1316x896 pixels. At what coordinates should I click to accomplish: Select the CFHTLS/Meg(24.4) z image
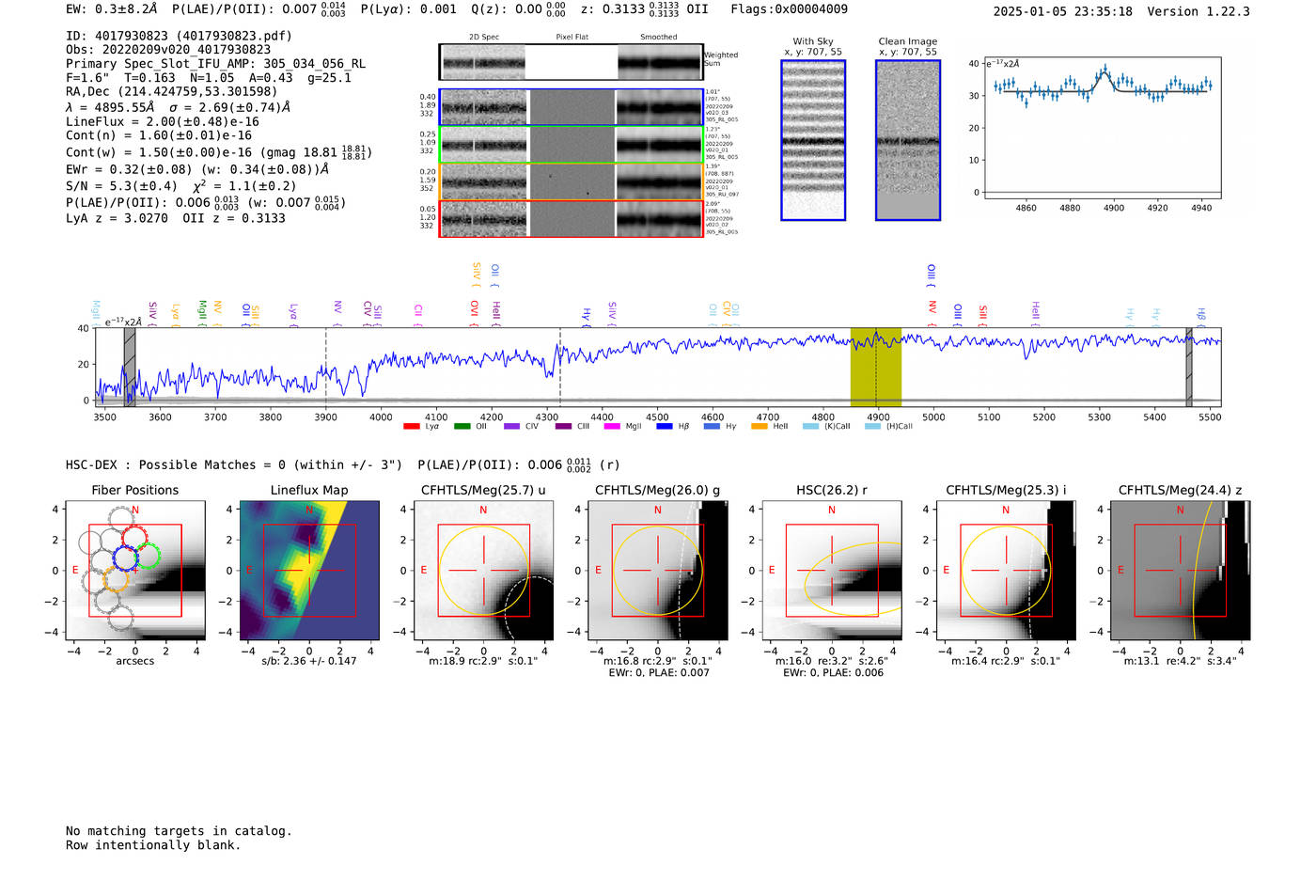click(1181, 571)
